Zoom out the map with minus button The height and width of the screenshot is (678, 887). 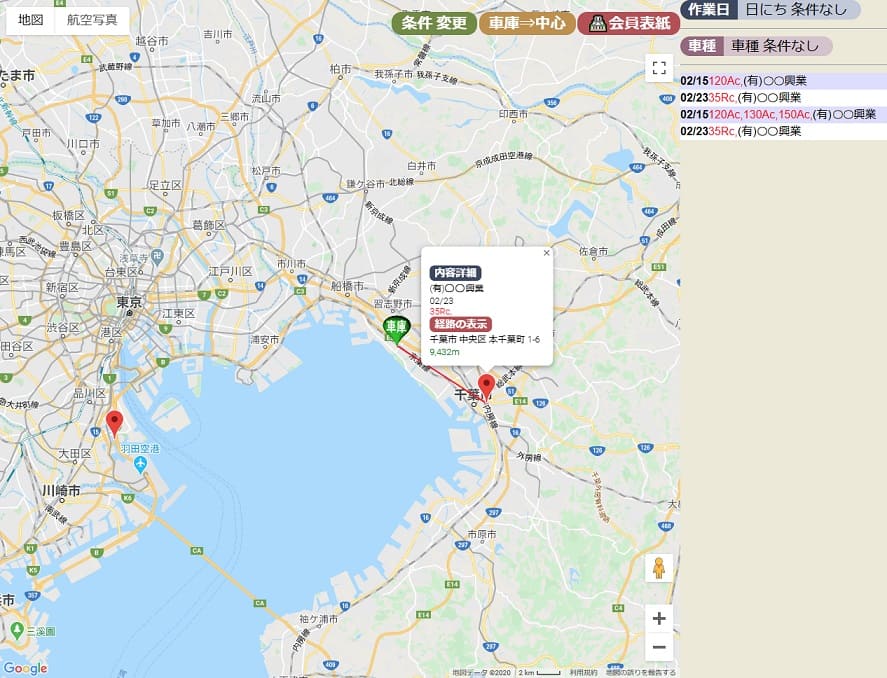pyautogui.click(x=658, y=648)
